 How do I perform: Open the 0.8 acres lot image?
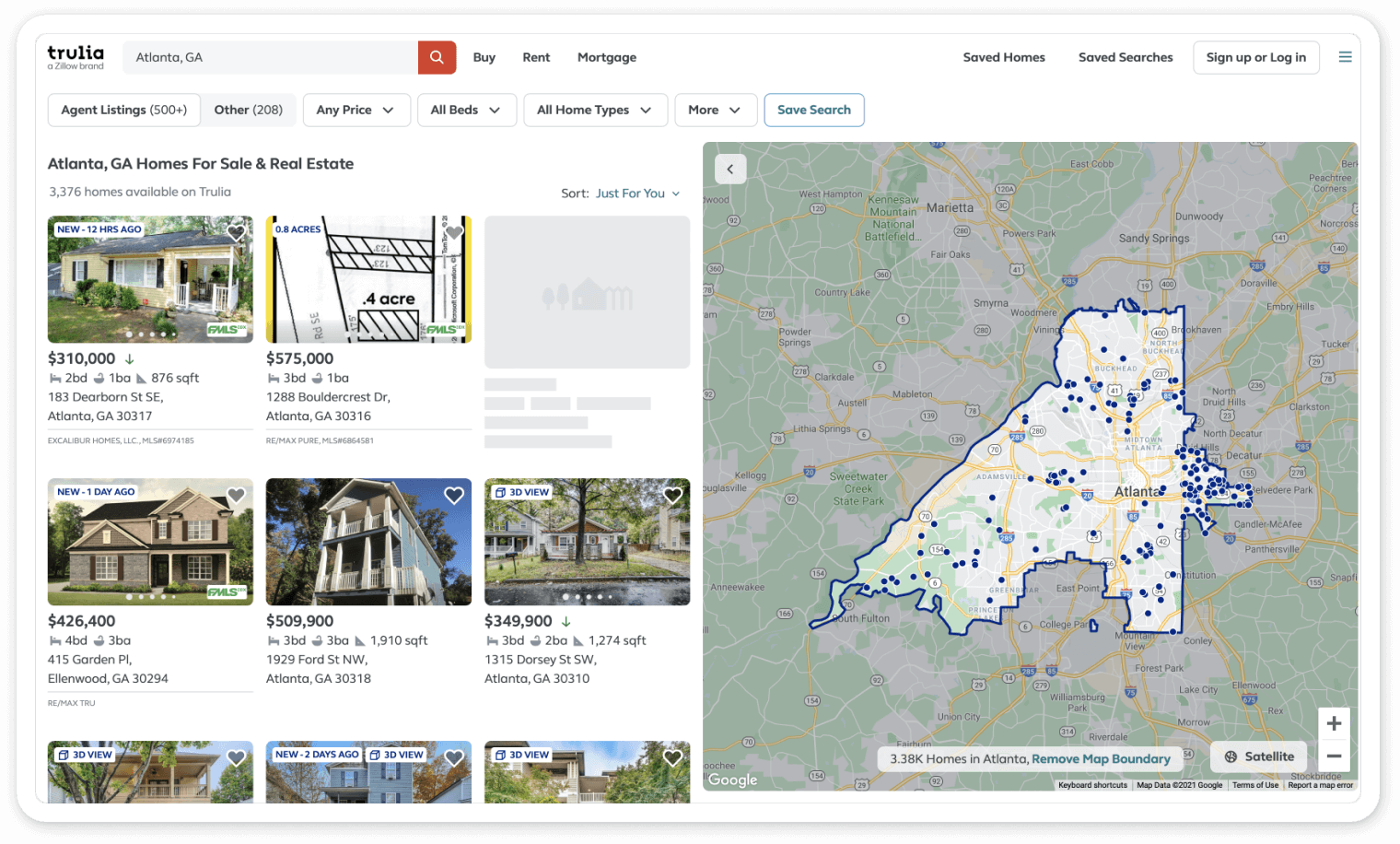coord(368,279)
